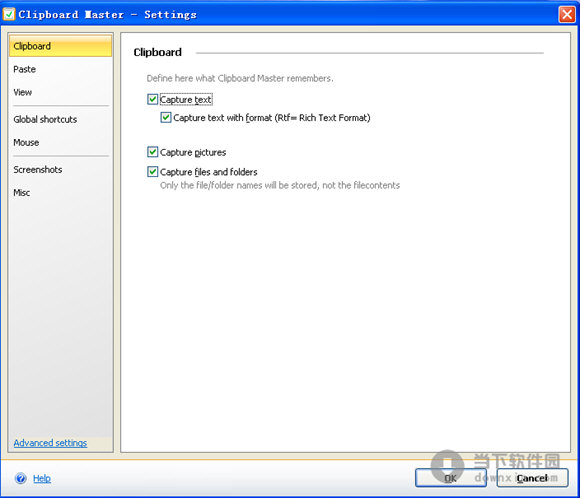Disable the Capture pictures checkbox
Screen dimensions: 580x498
coord(152,152)
